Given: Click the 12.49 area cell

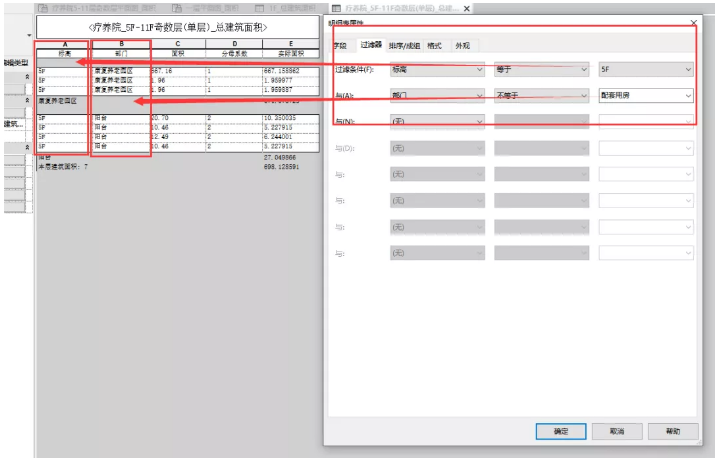Looking at the screenshot, I should tap(178, 137).
